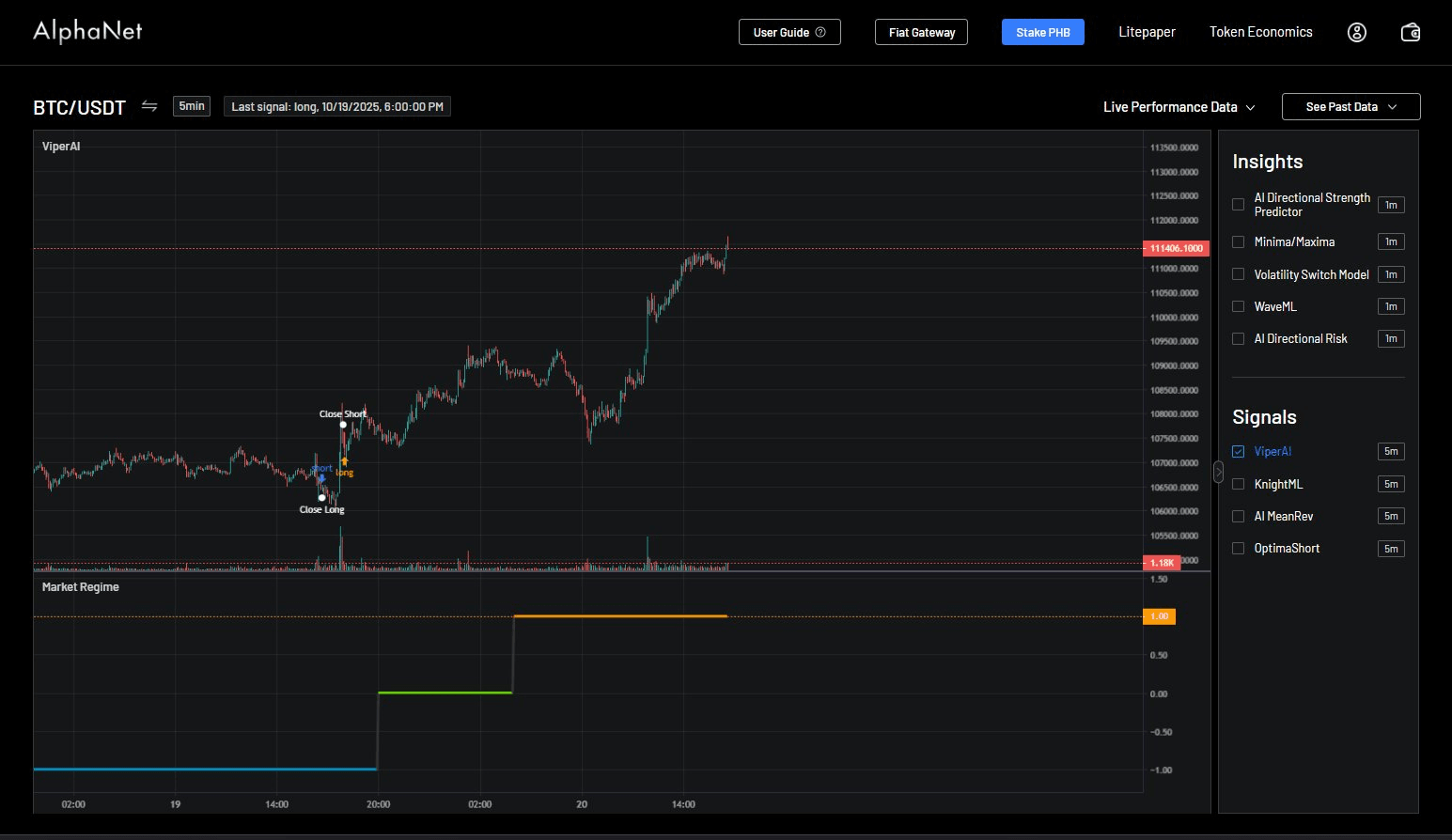Screen dimensions: 1452x840
Task: Click the BTC/USDT pair title
Action: coord(79,107)
